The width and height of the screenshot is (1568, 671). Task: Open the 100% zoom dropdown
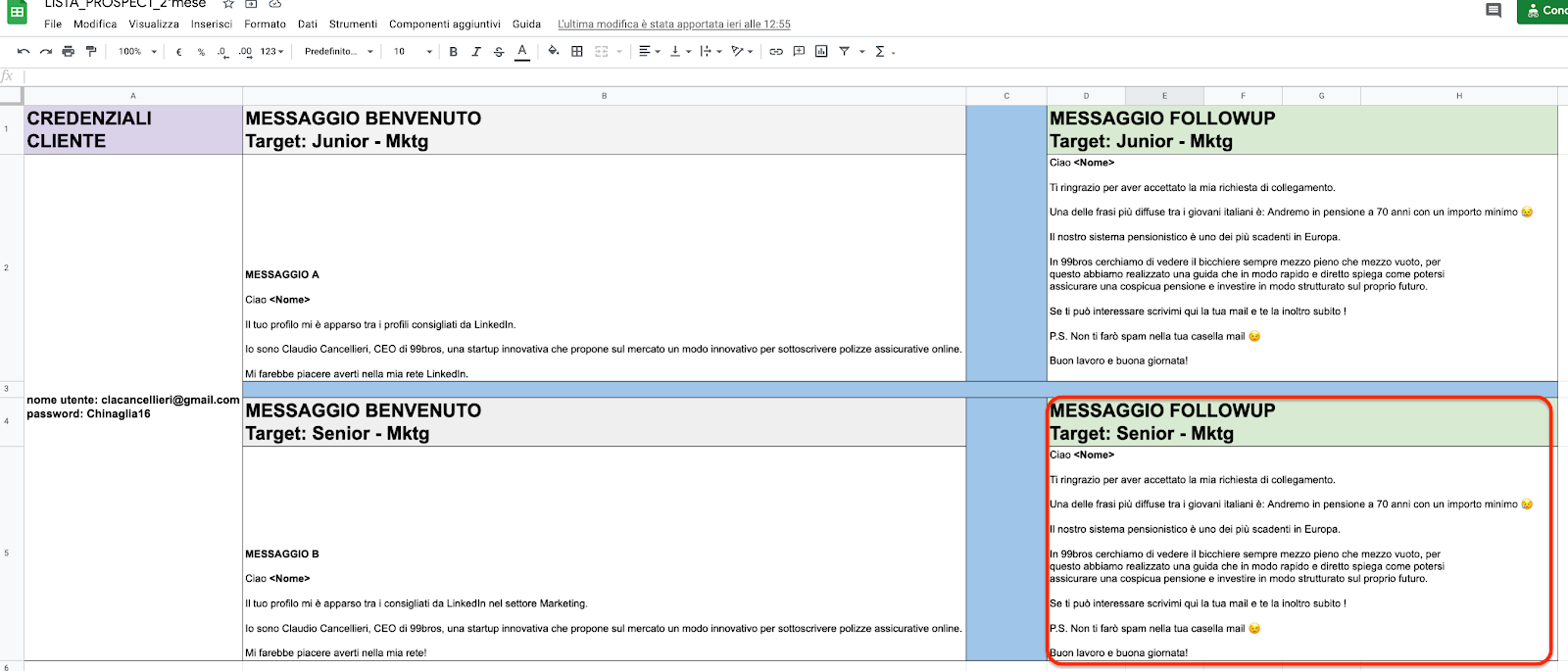pos(137,51)
